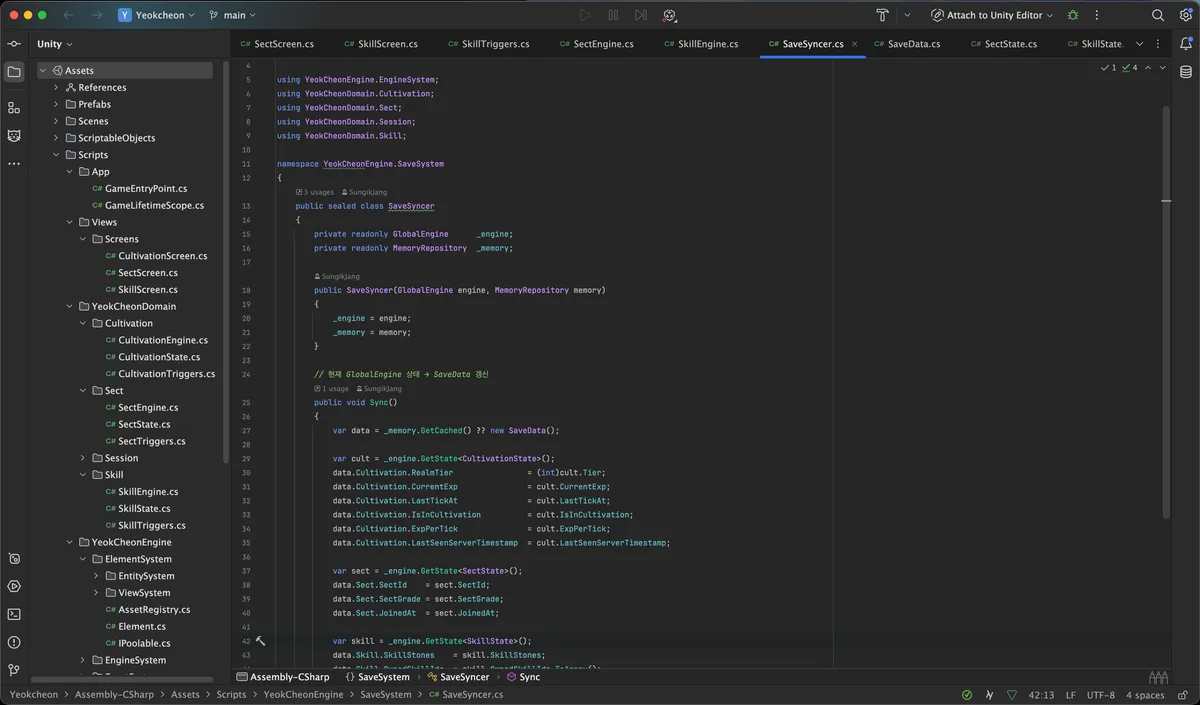Open the Explorer folder tool window icon
The width and height of the screenshot is (1200, 705).
pyautogui.click(x=14, y=72)
